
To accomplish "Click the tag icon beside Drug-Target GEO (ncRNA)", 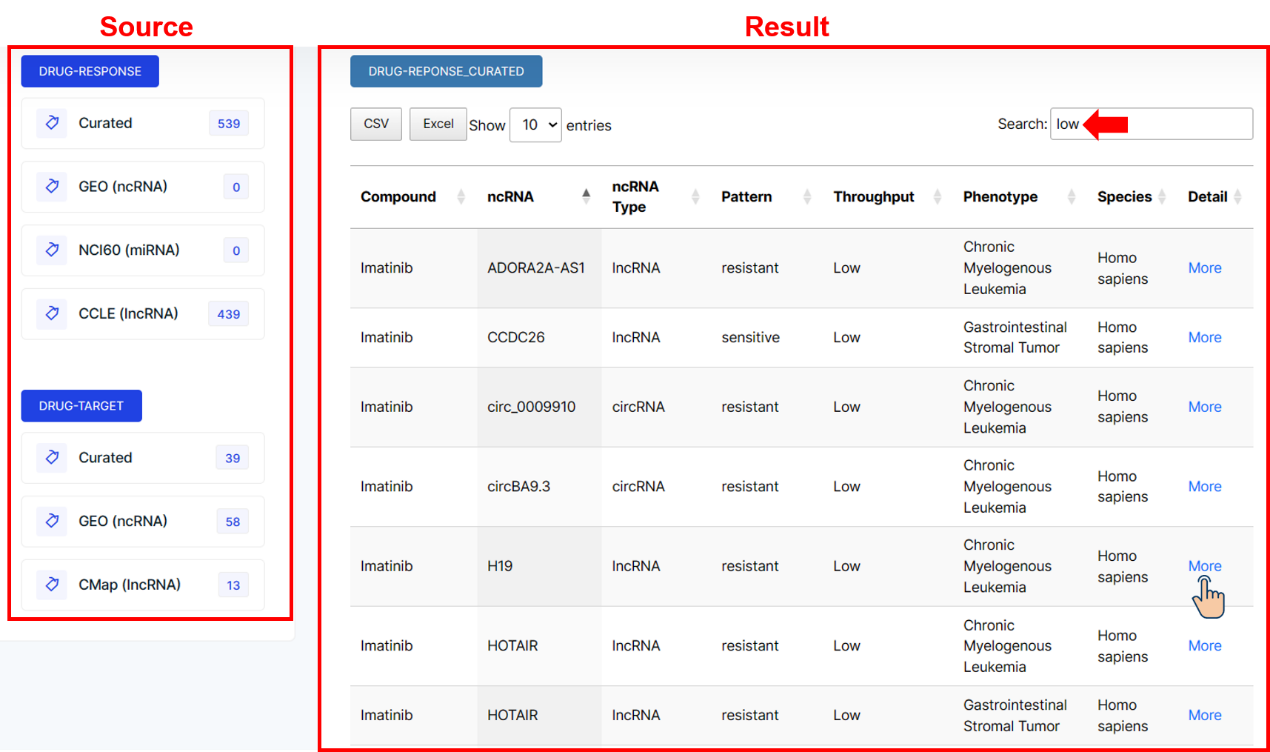I will click(x=51, y=521).
